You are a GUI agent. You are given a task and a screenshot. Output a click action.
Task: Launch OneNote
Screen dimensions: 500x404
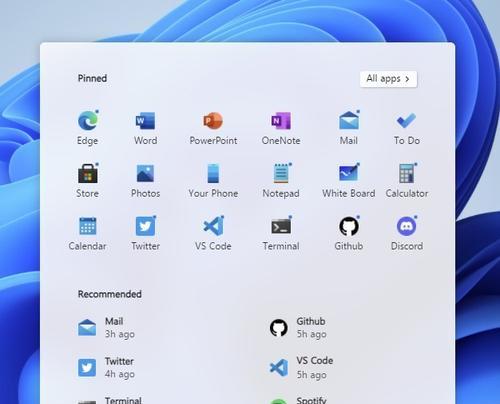pos(281,128)
